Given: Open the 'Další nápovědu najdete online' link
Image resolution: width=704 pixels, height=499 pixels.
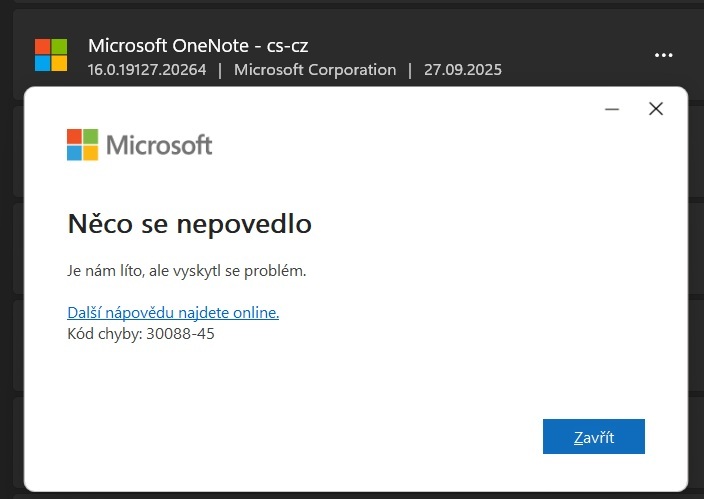Looking at the screenshot, I should point(173,312).
